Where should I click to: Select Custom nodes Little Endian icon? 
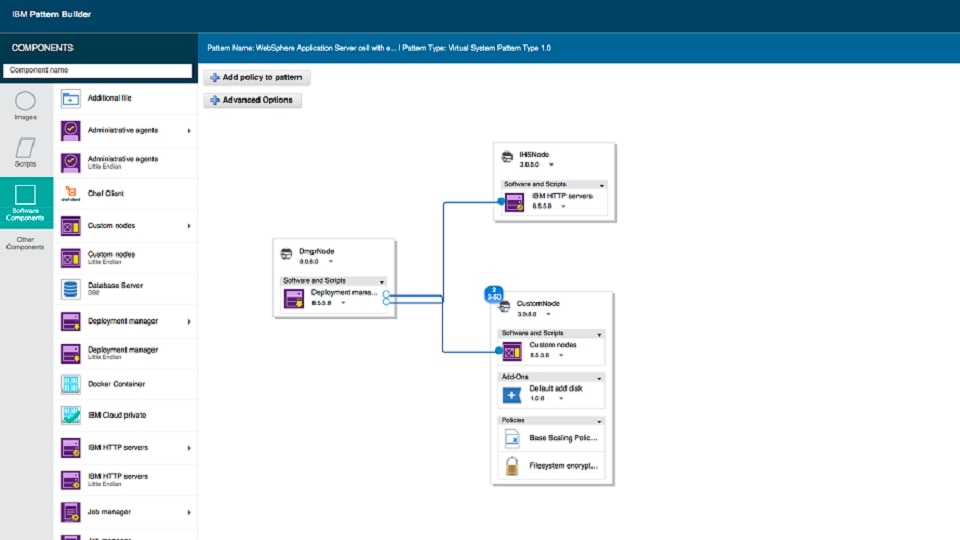pyautogui.click(x=70, y=258)
